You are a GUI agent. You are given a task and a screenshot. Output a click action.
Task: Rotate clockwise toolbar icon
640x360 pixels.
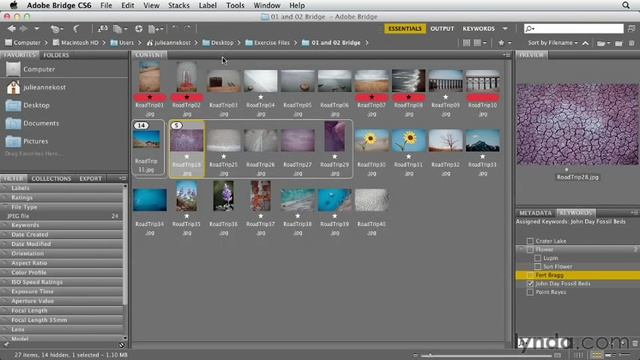click(x=188, y=28)
